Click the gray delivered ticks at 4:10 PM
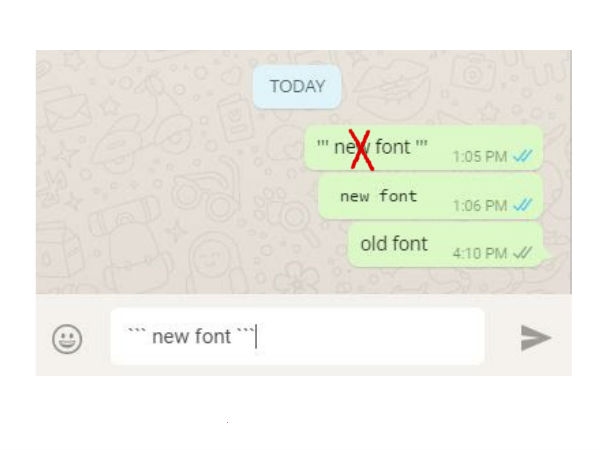The width and height of the screenshot is (600, 450). tap(523, 253)
